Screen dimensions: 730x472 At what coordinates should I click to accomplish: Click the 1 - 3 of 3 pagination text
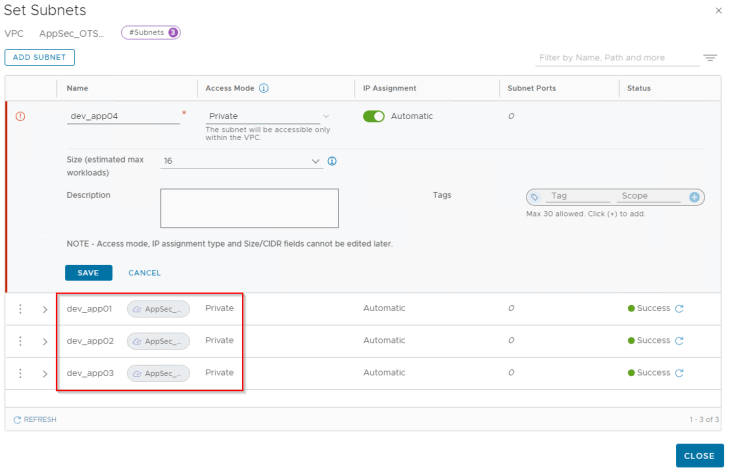[704, 419]
